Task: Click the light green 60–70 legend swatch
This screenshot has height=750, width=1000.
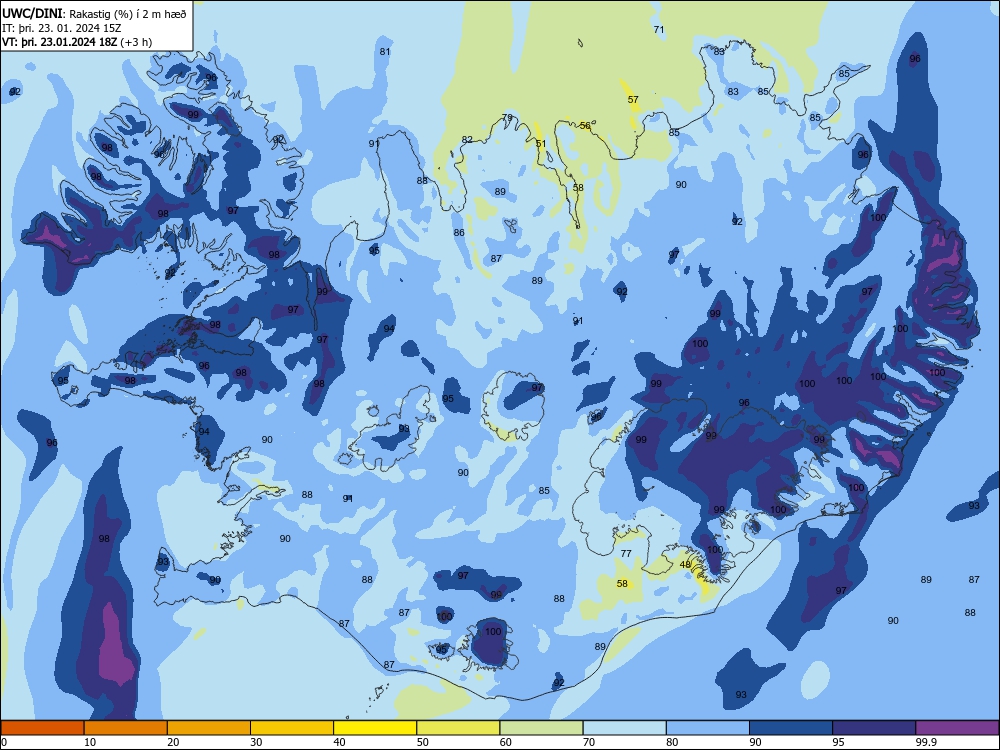Action: click(541, 728)
